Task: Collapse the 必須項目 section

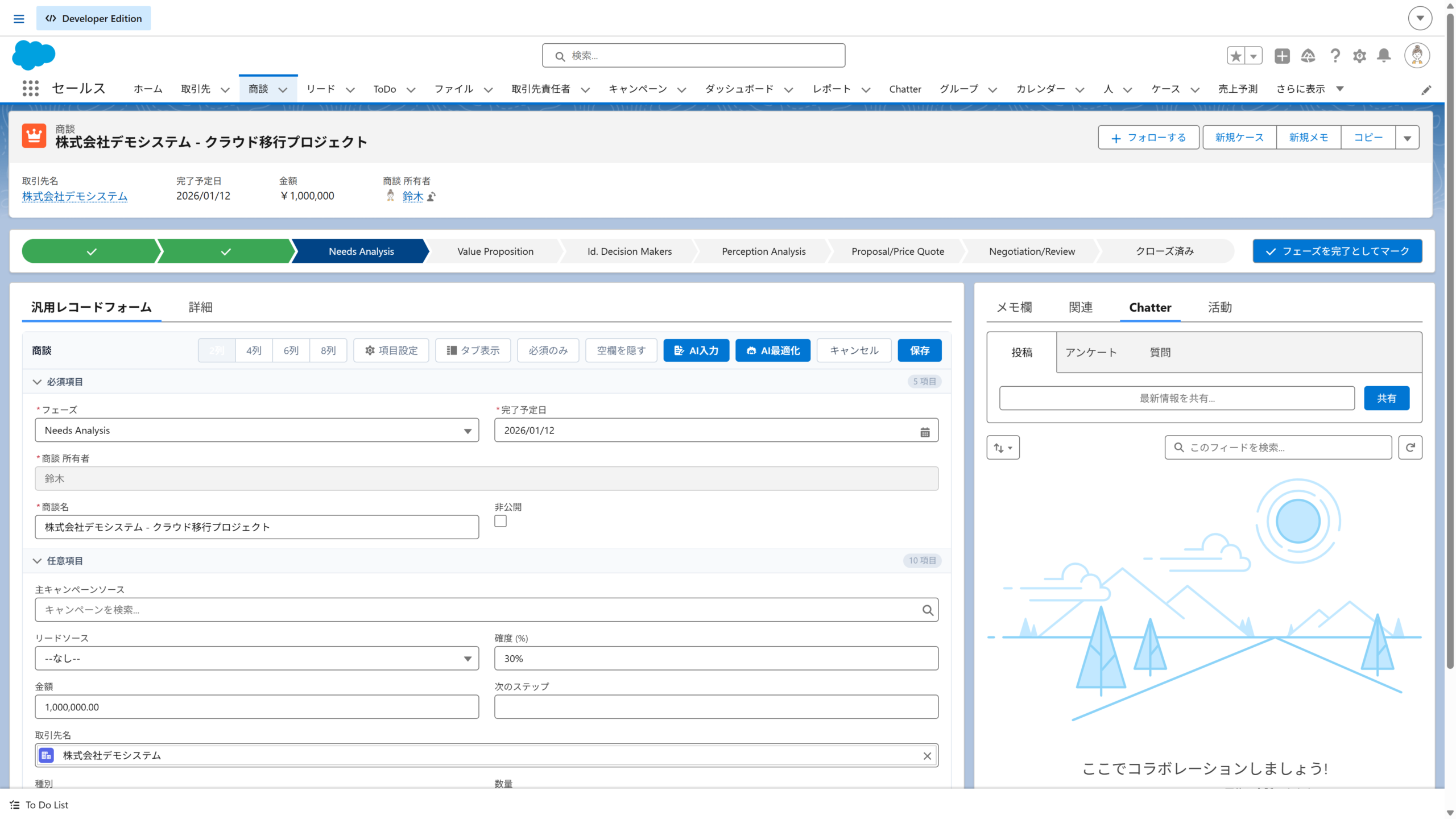Action: click(38, 382)
